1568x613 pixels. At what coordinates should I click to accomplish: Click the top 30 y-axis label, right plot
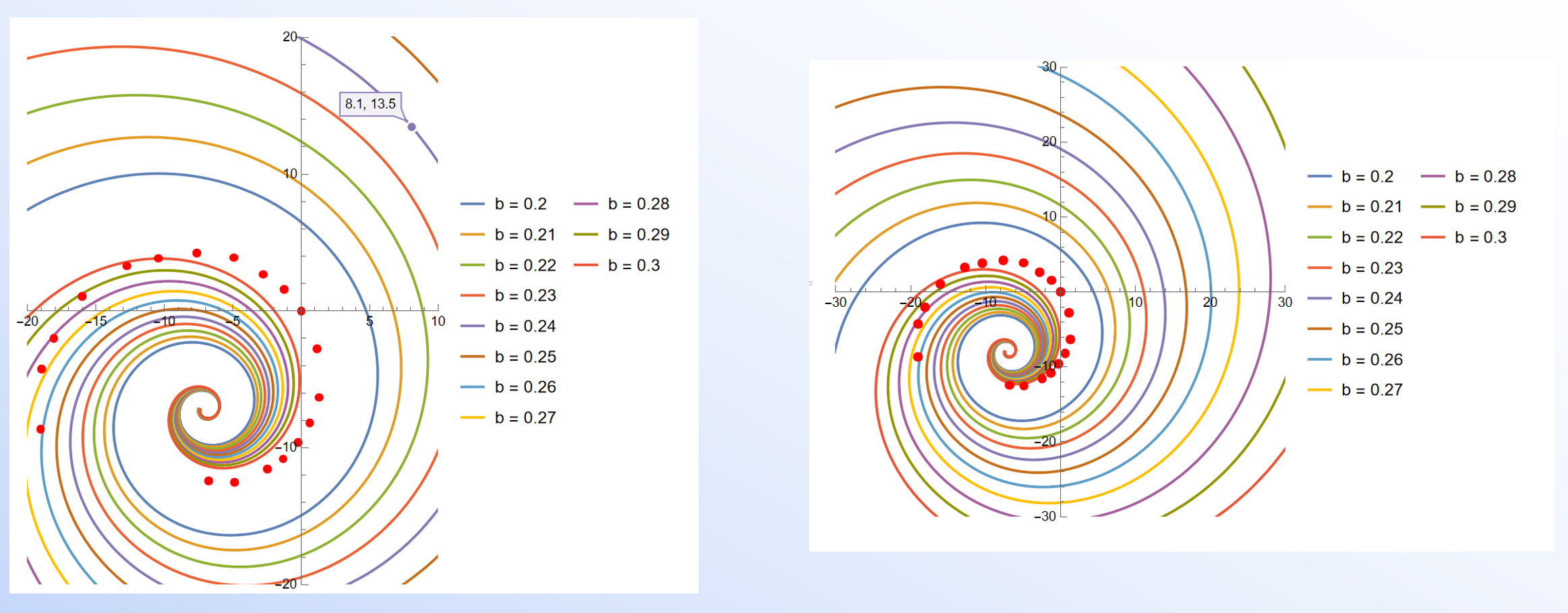point(1049,67)
